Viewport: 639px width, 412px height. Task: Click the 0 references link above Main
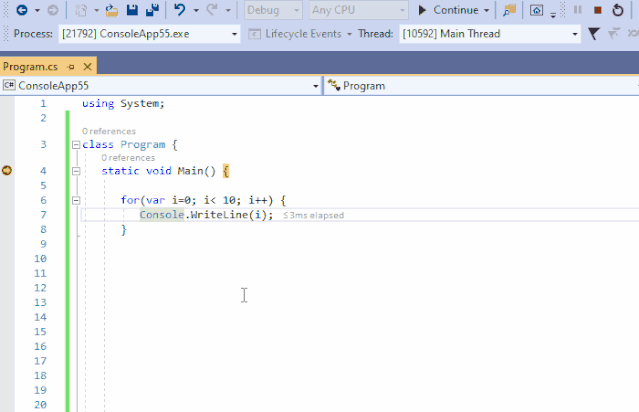click(128, 158)
